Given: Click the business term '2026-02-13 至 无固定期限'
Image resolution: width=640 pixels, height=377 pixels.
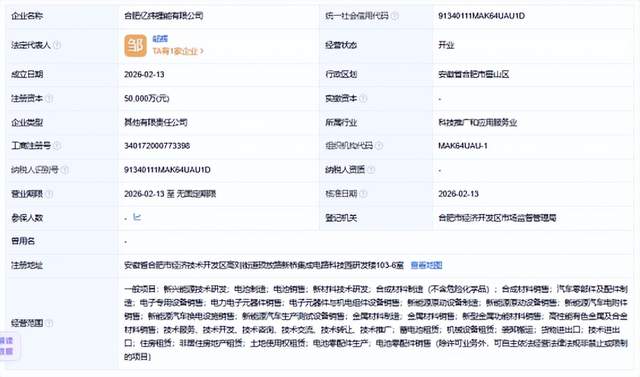Looking at the screenshot, I should coord(170,194).
